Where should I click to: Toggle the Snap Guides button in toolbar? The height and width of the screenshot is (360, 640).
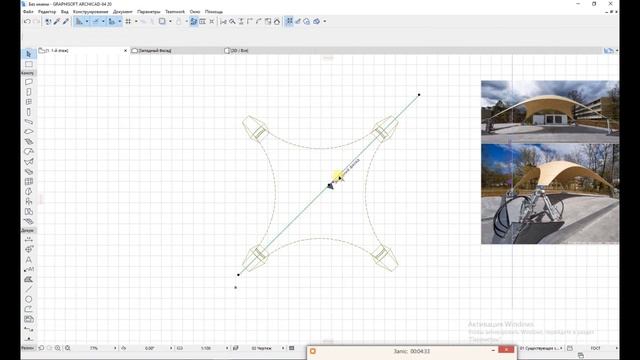(96, 21)
